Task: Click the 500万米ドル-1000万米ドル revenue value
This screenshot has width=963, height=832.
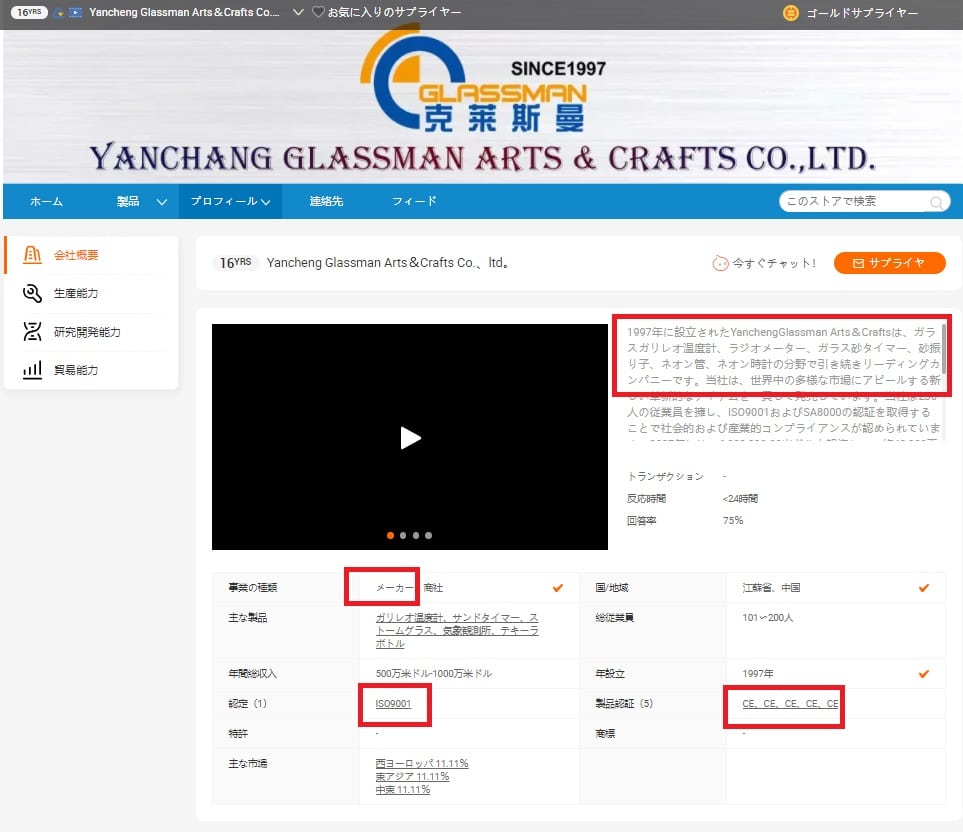Action: click(x=434, y=674)
